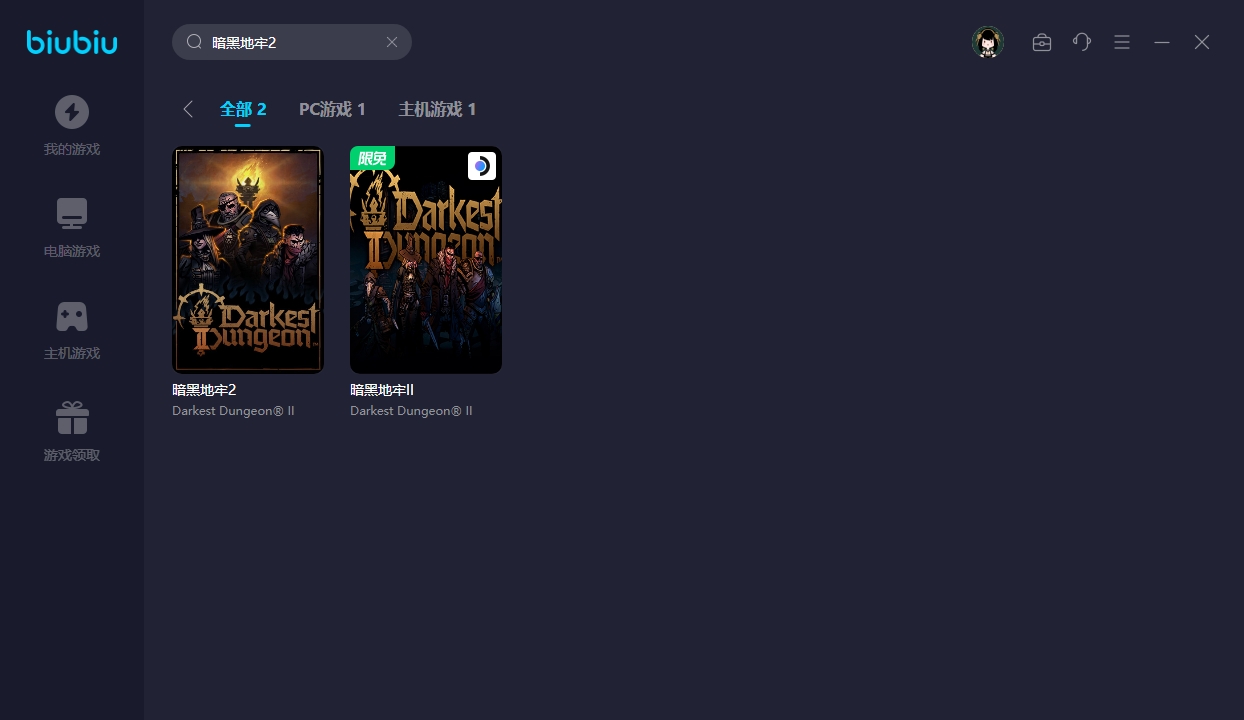Open 游戏领取 gift icon
Image resolution: width=1244 pixels, height=720 pixels.
pos(72,418)
